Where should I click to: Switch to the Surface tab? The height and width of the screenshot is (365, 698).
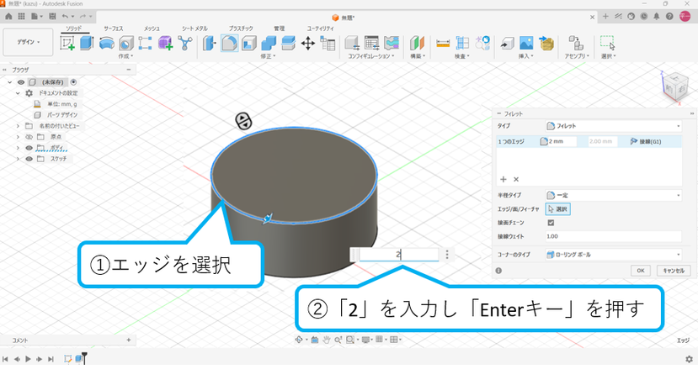(114, 28)
